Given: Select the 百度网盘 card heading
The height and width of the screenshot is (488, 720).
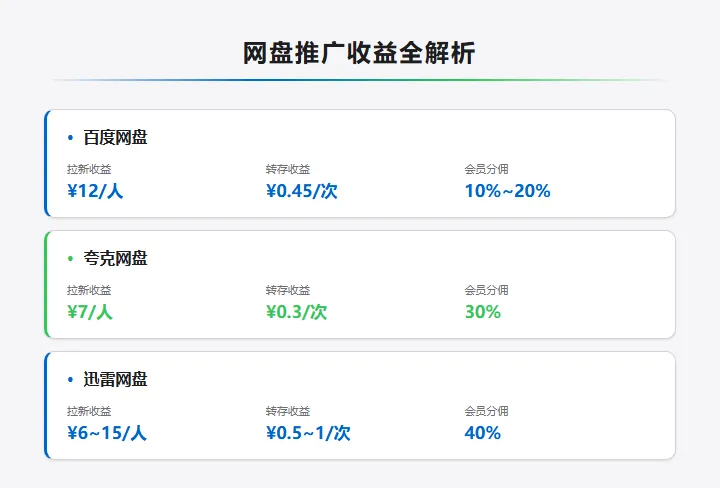Looking at the screenshot, I should (x=115, y=138).
